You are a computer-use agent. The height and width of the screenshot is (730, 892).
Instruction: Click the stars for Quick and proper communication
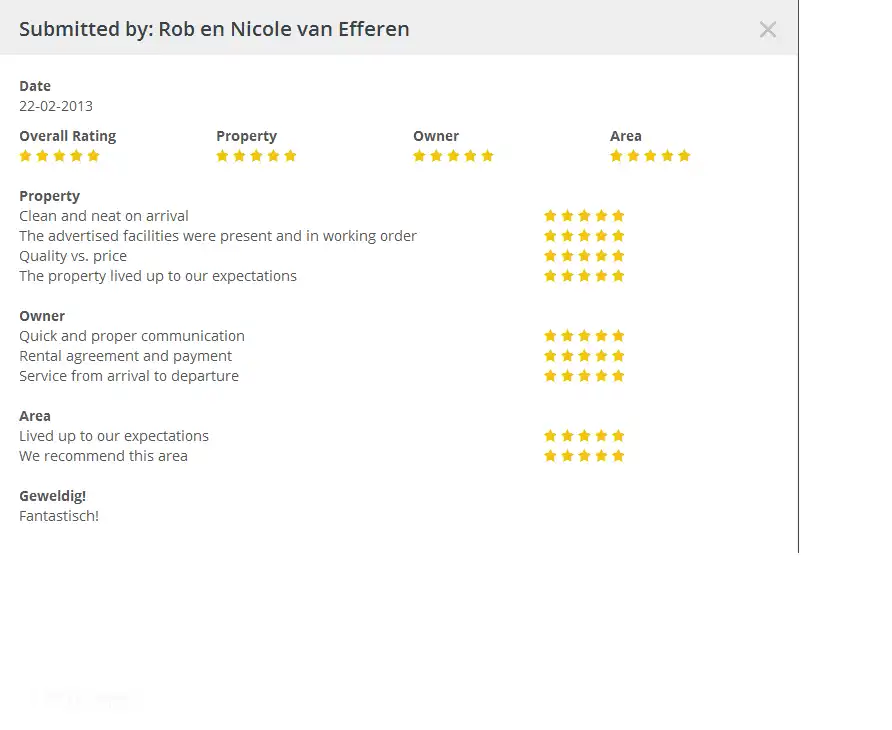[584, 336]
